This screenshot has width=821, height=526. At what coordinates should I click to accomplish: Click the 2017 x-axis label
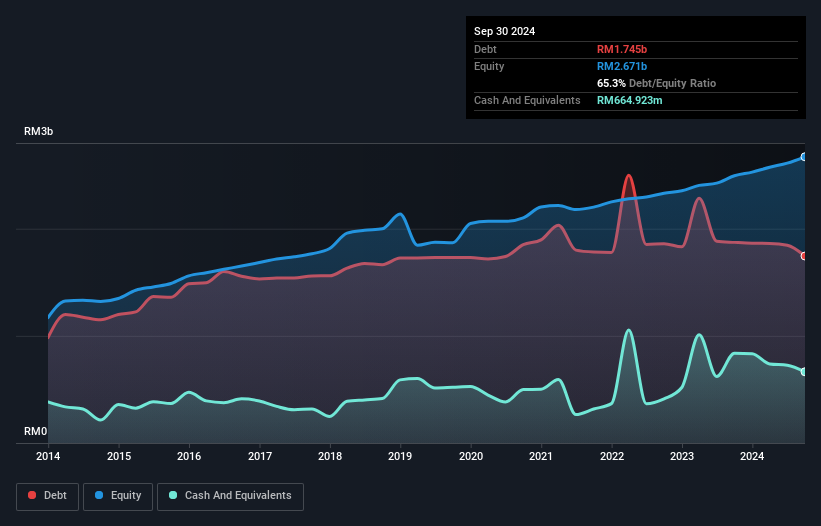(260, 456)
